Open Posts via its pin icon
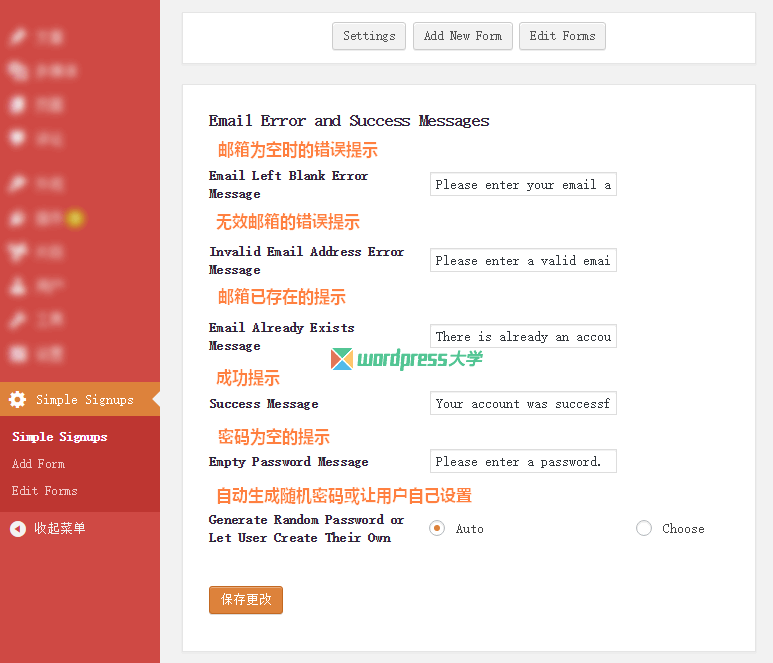 pos(17,37)
